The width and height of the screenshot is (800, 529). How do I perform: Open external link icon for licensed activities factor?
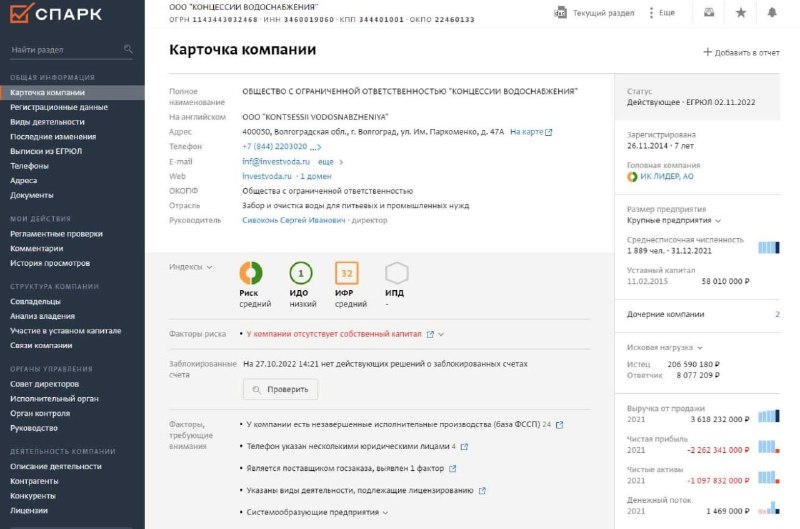(x=482, y=490)
